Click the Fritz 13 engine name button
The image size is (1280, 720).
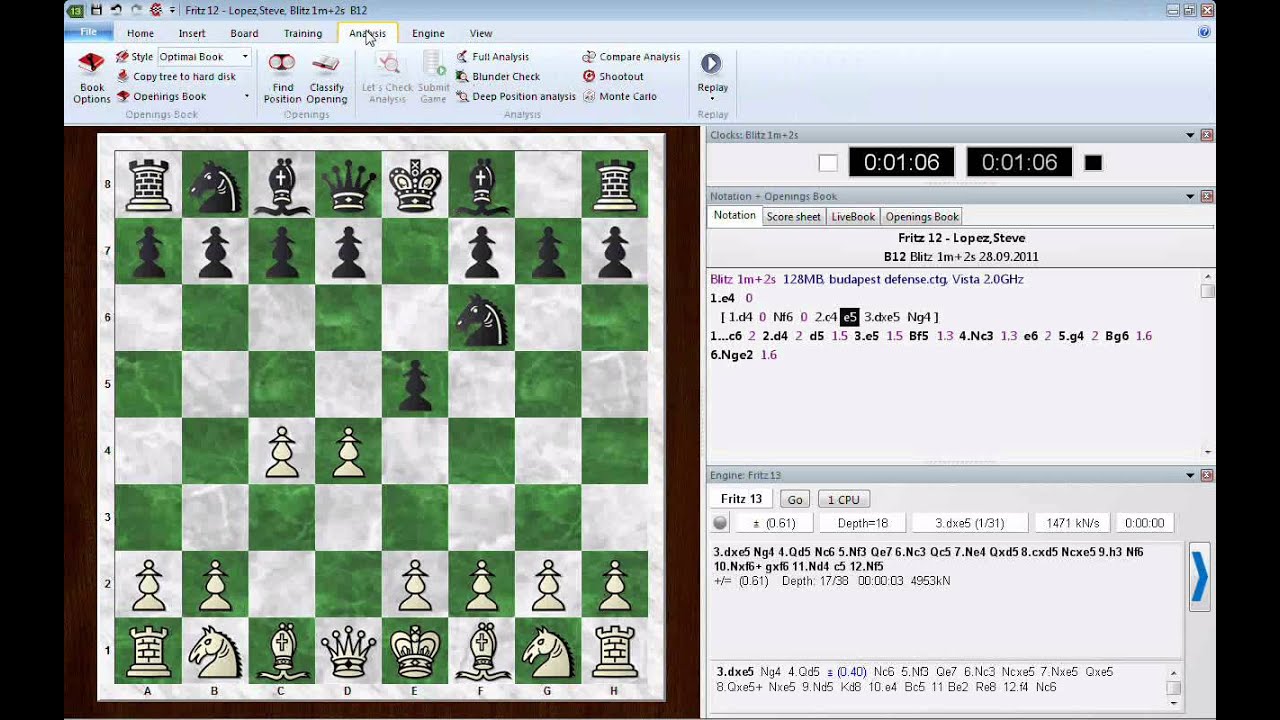(741, 499)
